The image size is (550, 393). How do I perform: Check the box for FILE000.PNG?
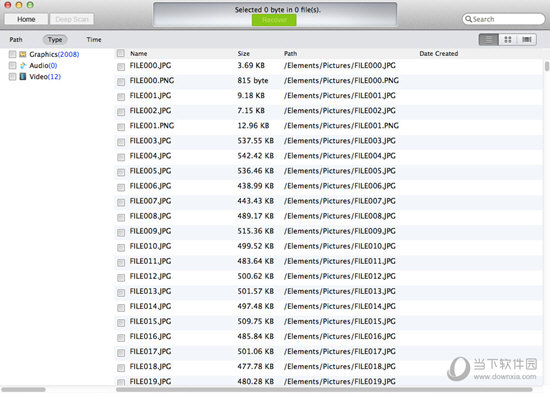[121, 82]
